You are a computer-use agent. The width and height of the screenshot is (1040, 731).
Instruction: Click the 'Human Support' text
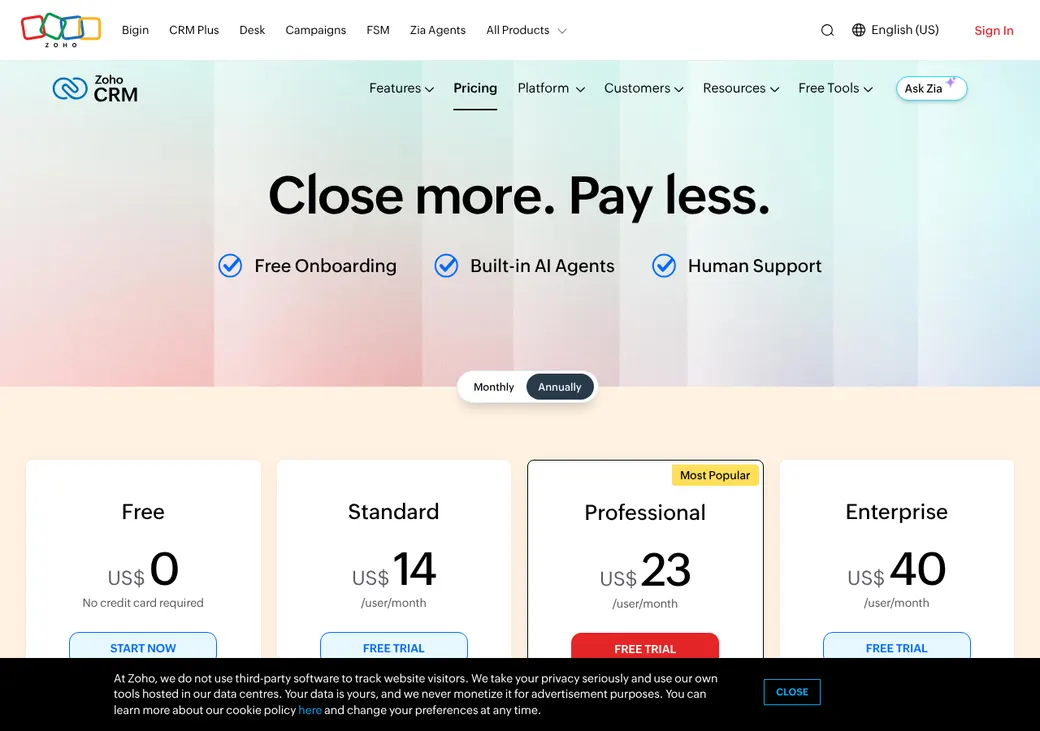click(x=755, y=265)
